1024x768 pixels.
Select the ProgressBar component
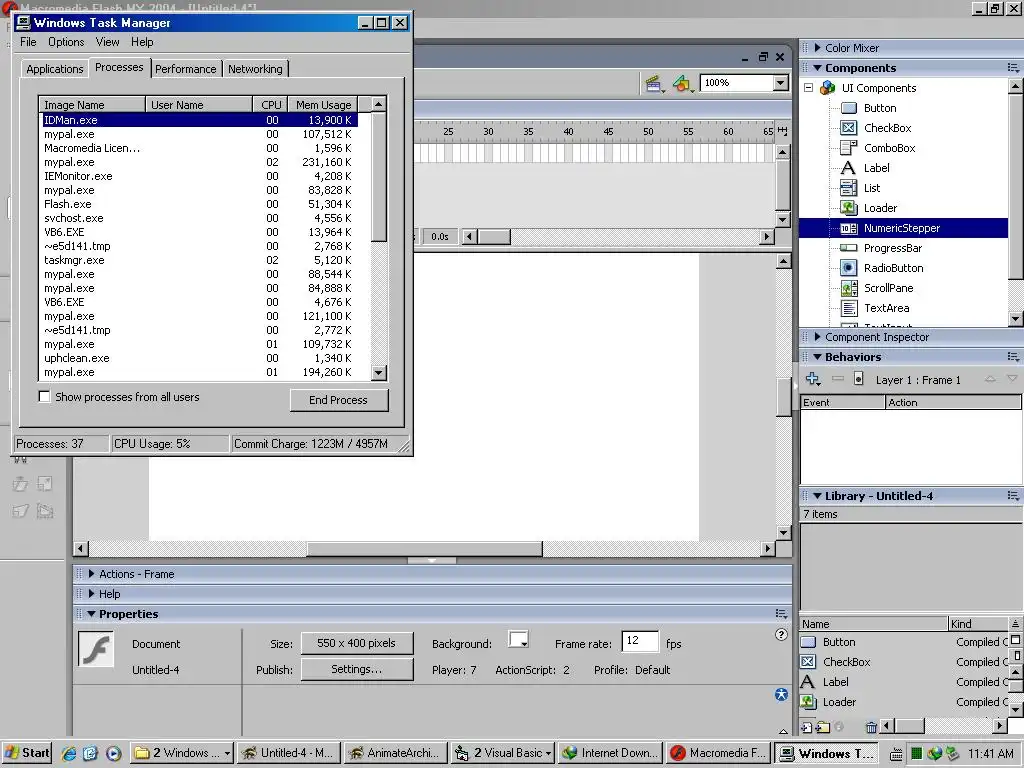[892, 248]
